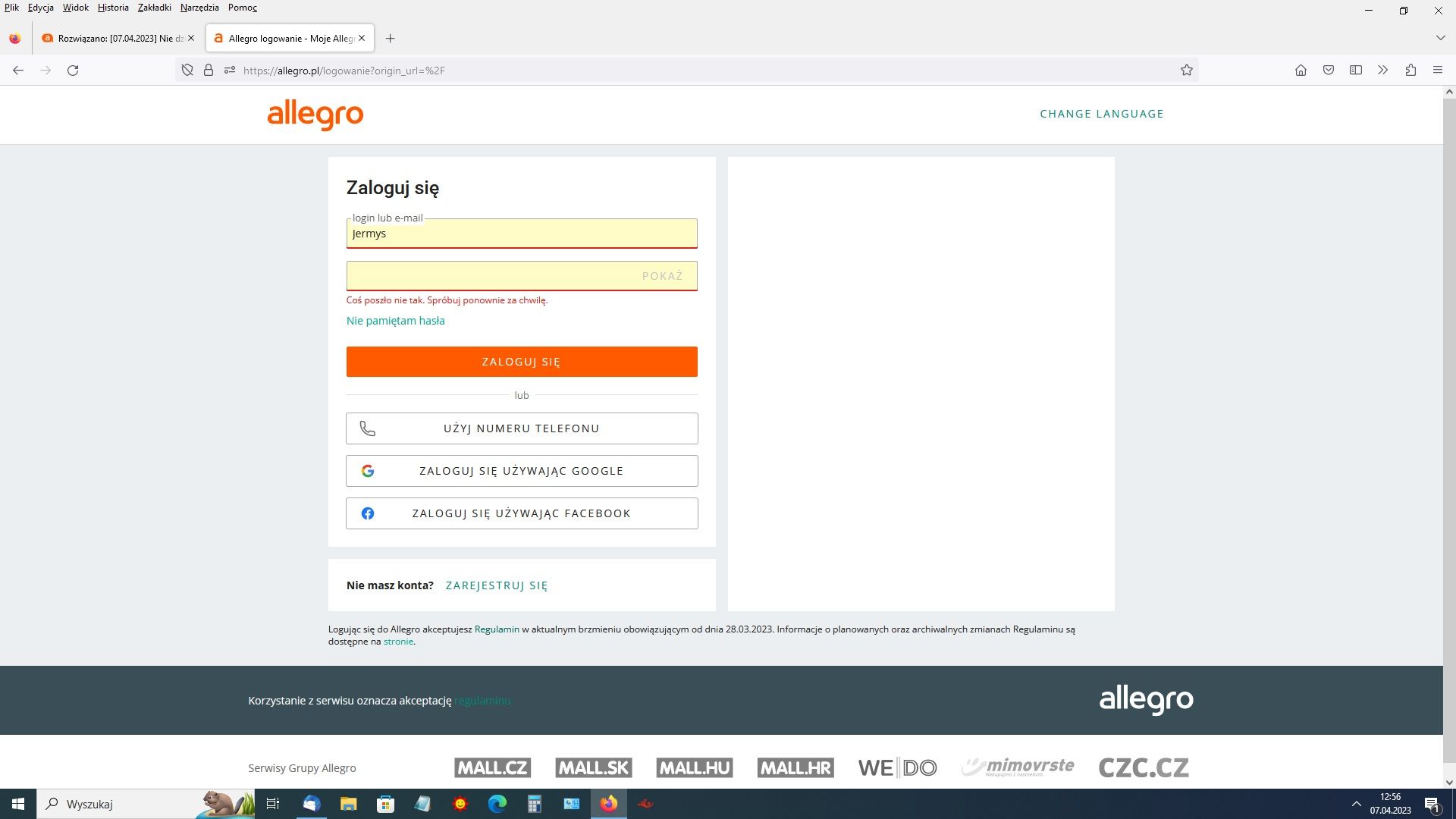Open the CZC.CZ logo link
The width and height of the screenshot is (1456, 819).
click(x=1144, y=767)
